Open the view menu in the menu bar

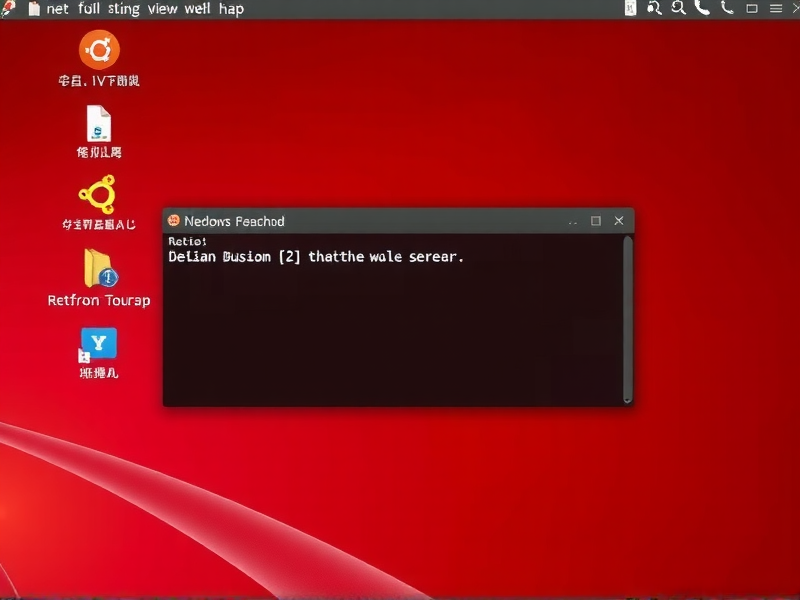pyautogui.click(x=162, y=8)
